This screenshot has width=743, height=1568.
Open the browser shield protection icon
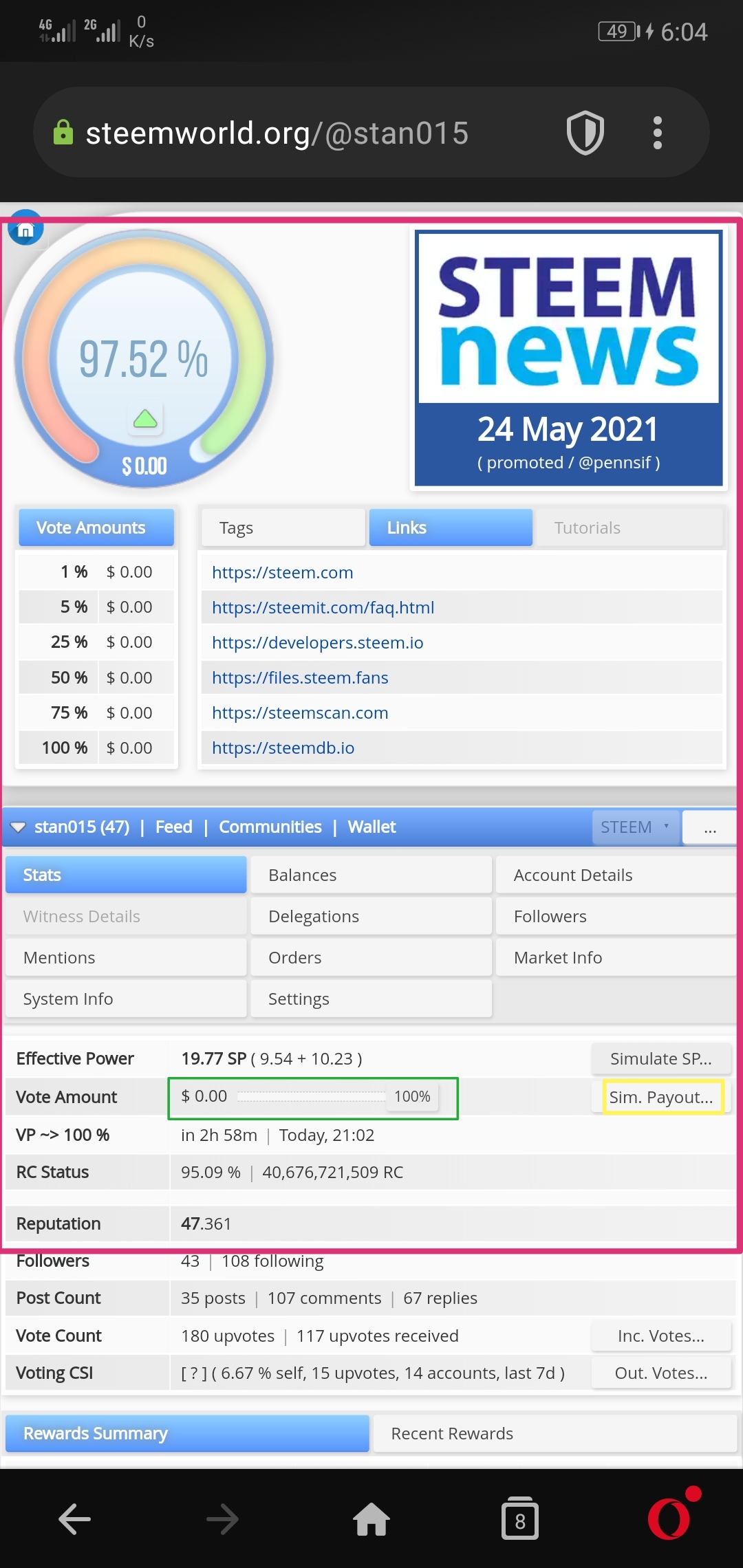pyautogui.click(x=585, y=133)
